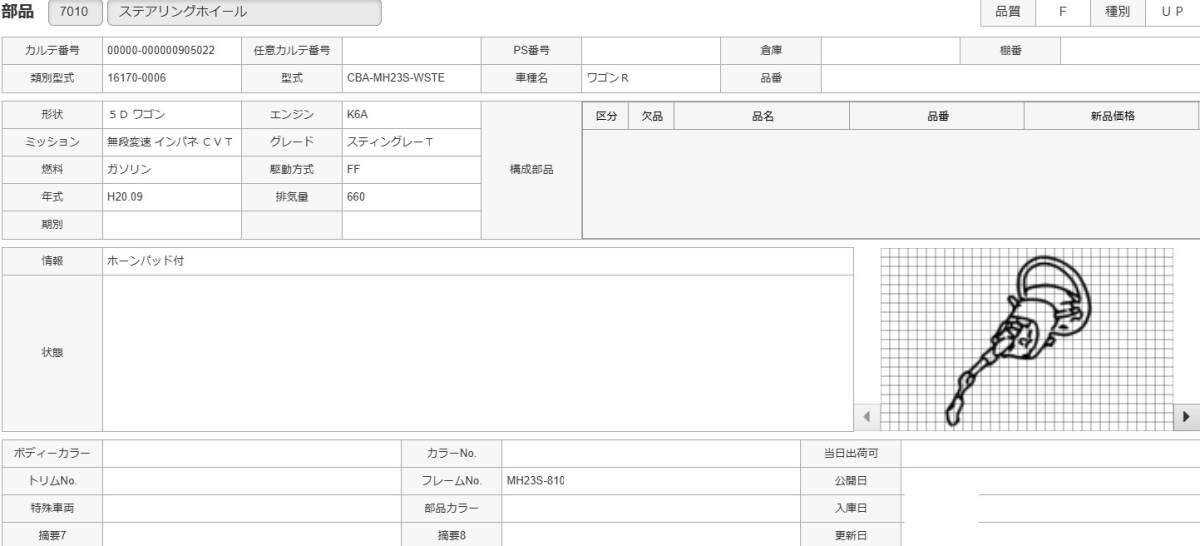Open the steering wheel diagram thumbnail
Screen dimensions: 1200x546
click(1026, 339)
